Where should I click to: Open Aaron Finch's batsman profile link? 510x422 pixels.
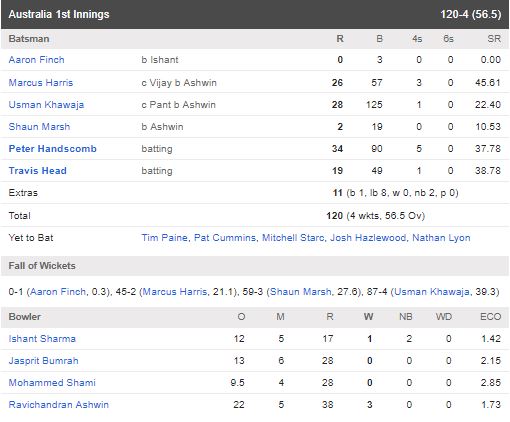coord(36,60)
